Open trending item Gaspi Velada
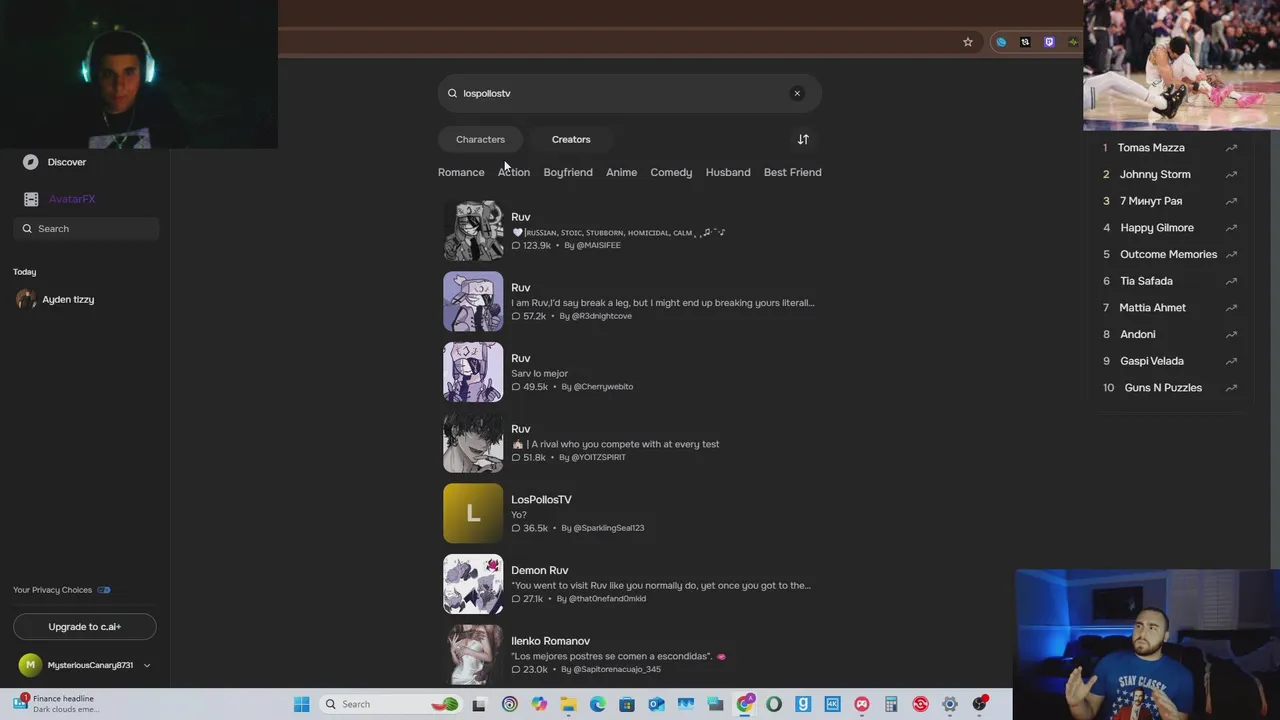 [x=1151, y=361]
